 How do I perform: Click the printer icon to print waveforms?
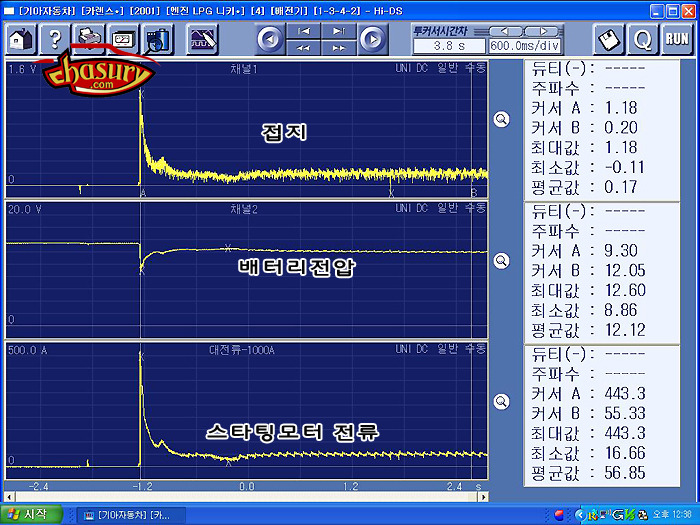[89, 40]
